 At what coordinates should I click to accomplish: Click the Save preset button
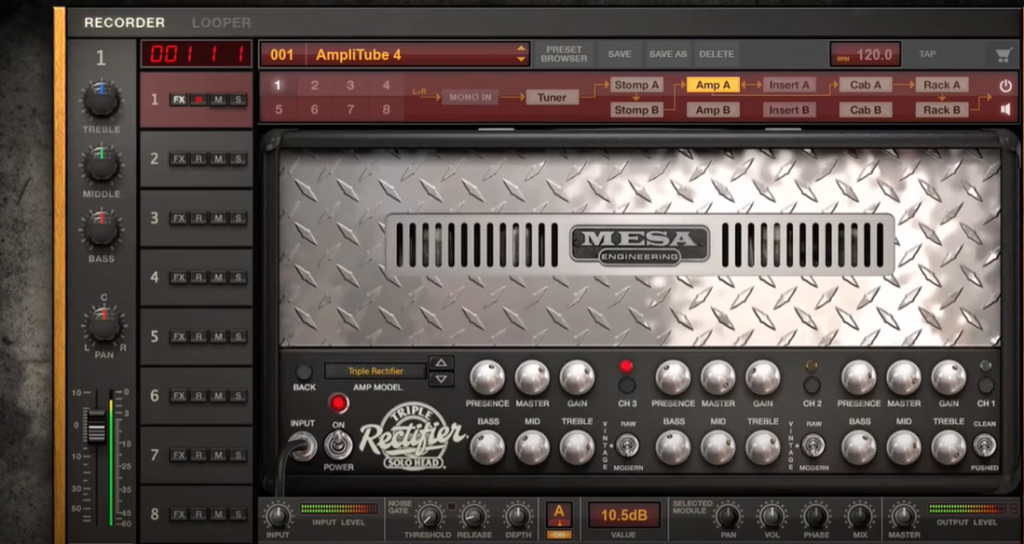(619, 54)
